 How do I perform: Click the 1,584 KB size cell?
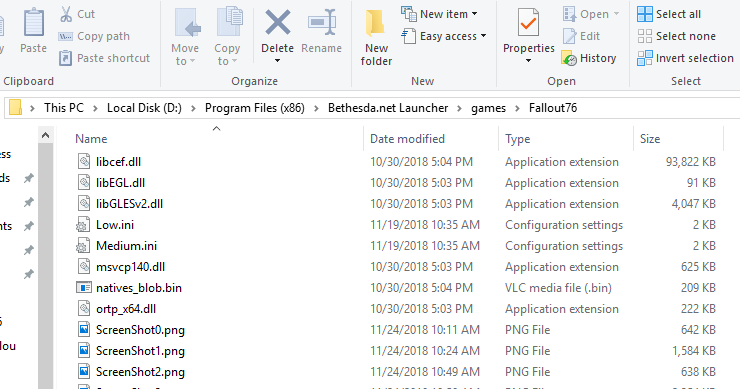694,351
